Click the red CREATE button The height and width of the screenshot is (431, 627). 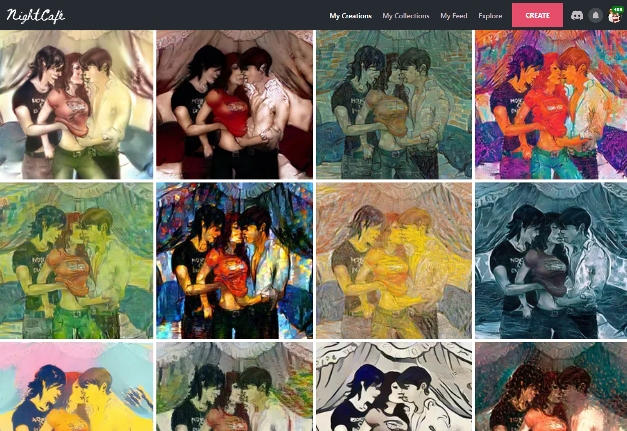537,15
